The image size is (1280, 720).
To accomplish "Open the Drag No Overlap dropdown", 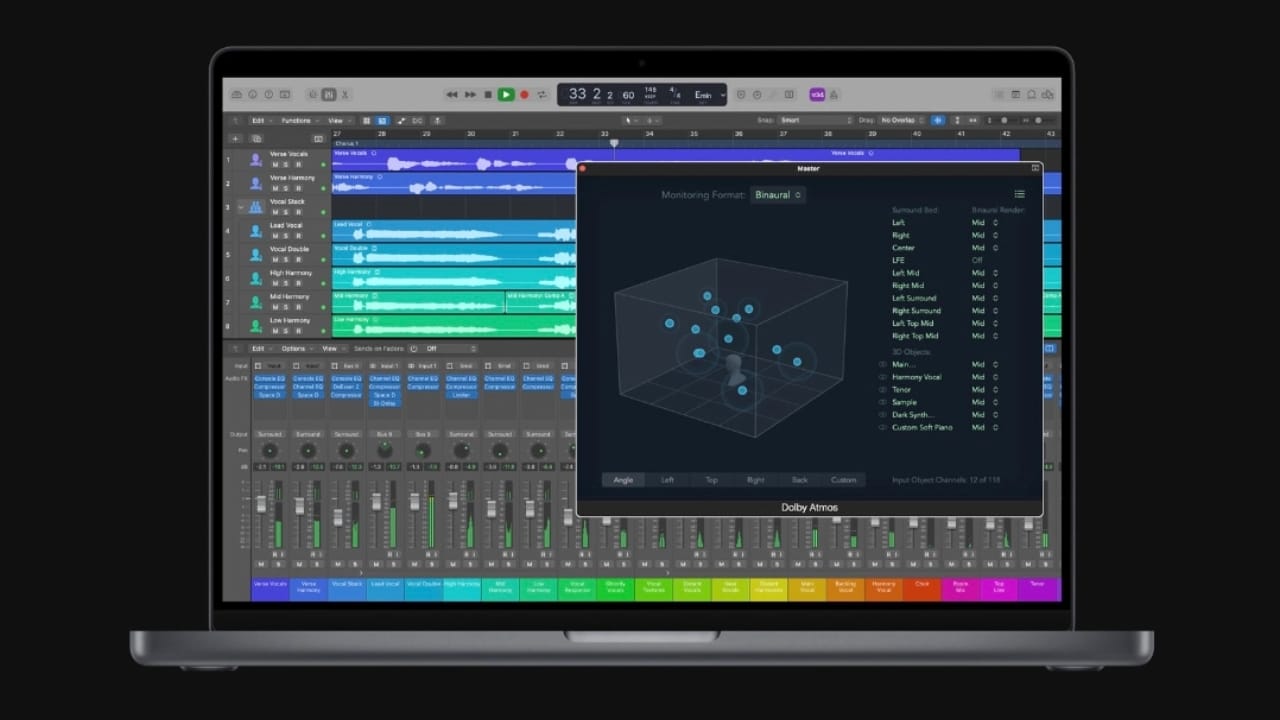I will pos(903,120).
